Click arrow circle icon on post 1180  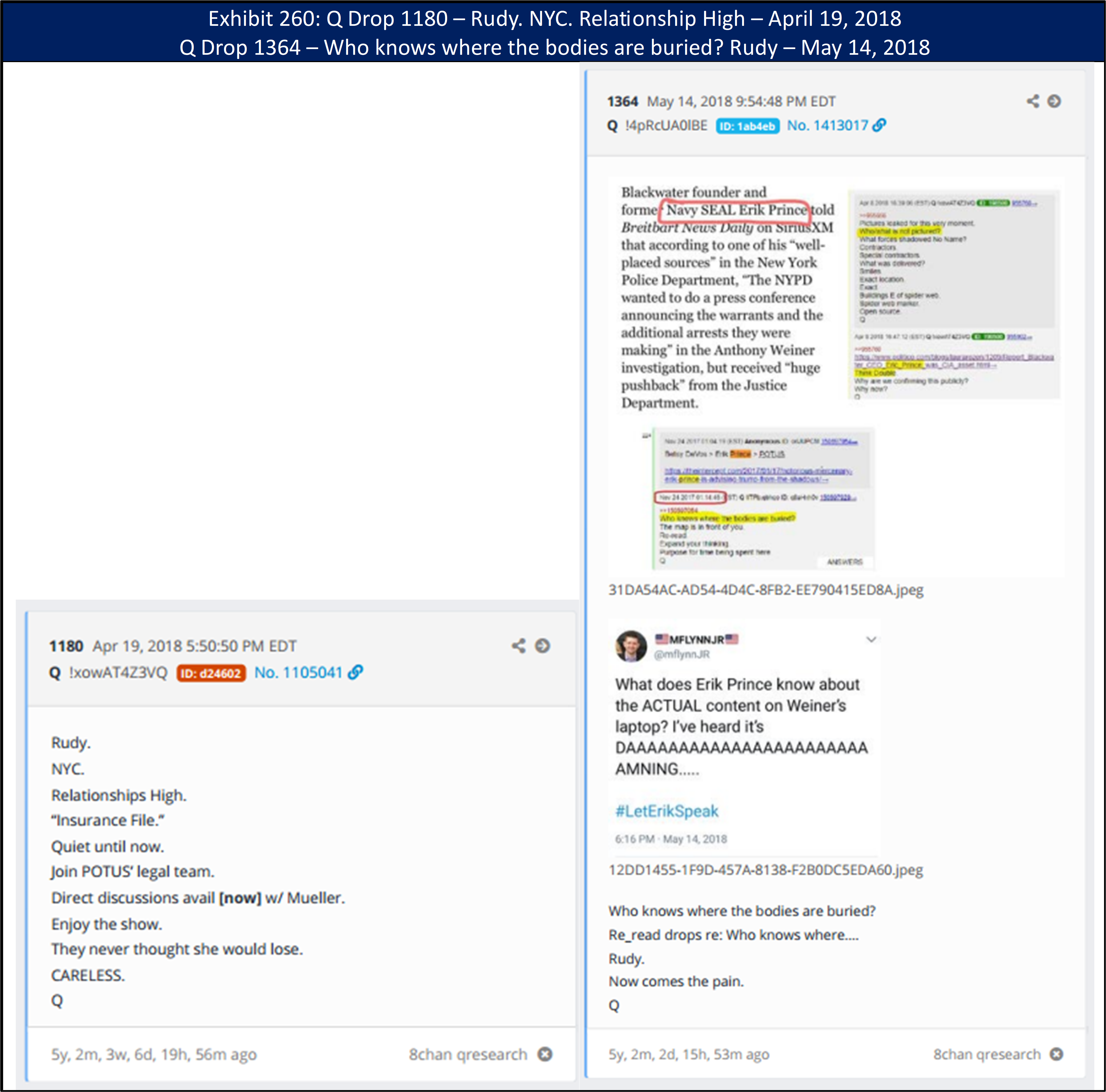pyautogui.click(x=542, y=646)
